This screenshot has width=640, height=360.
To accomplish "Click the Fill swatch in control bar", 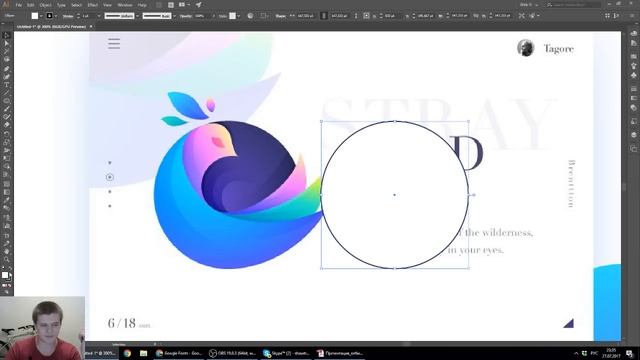I will 35,16.
